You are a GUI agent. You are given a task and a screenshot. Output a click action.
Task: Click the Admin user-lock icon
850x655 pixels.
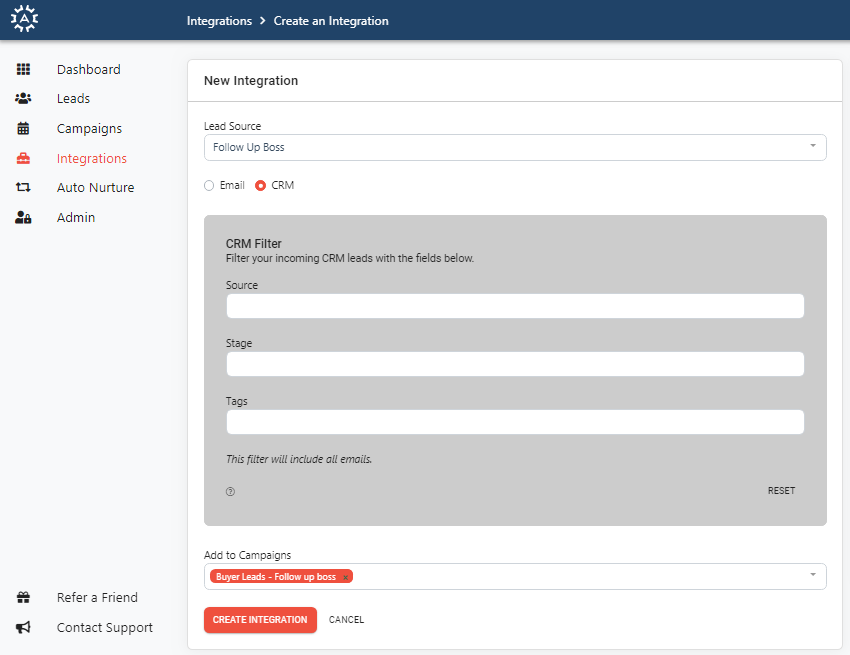(x=23, y=217)
